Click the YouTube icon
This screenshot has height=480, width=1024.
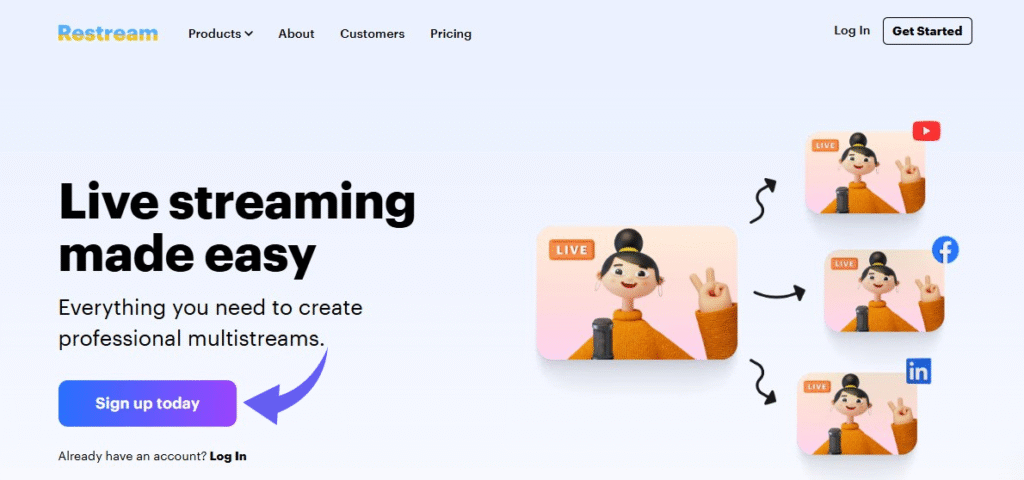pos(926,131)
